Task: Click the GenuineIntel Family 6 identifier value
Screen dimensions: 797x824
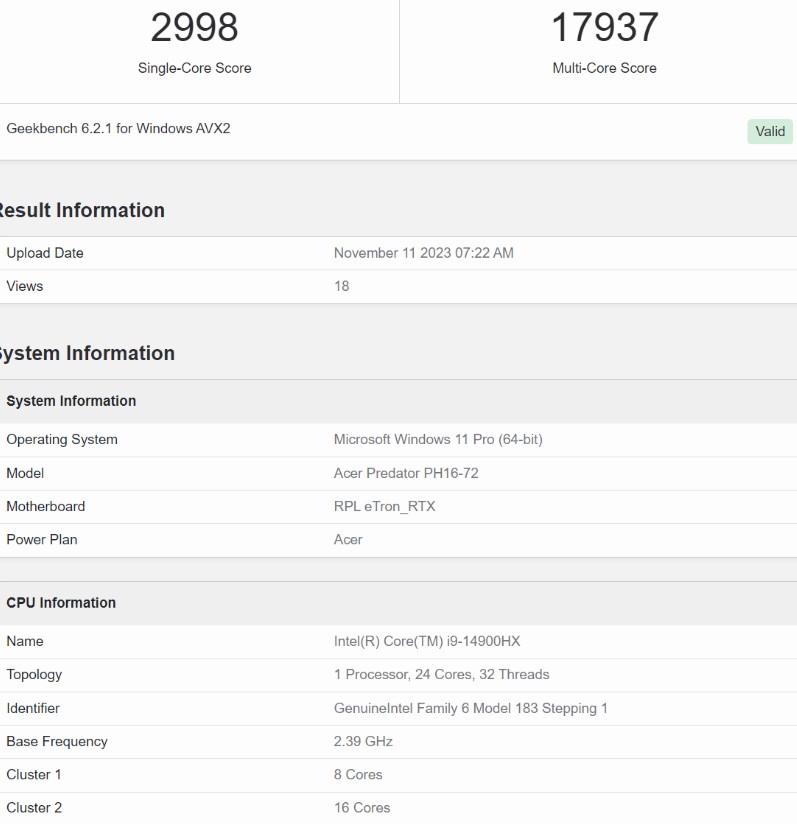Action: coord(470,708)
